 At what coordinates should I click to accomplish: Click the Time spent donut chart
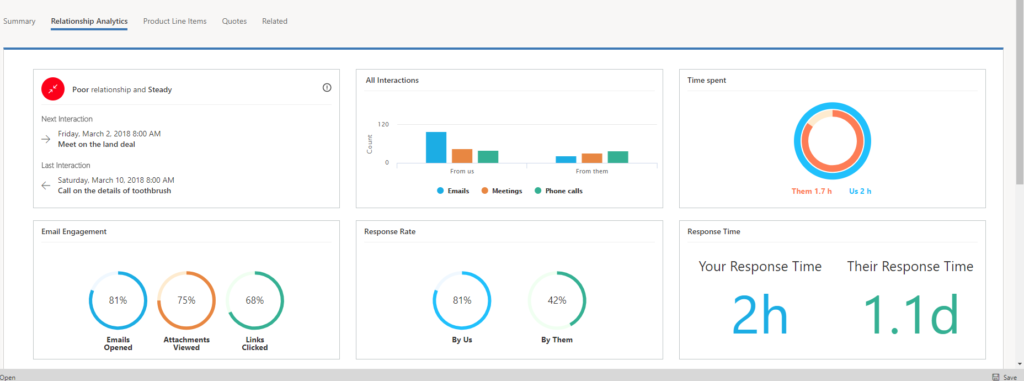pos(833,141)
